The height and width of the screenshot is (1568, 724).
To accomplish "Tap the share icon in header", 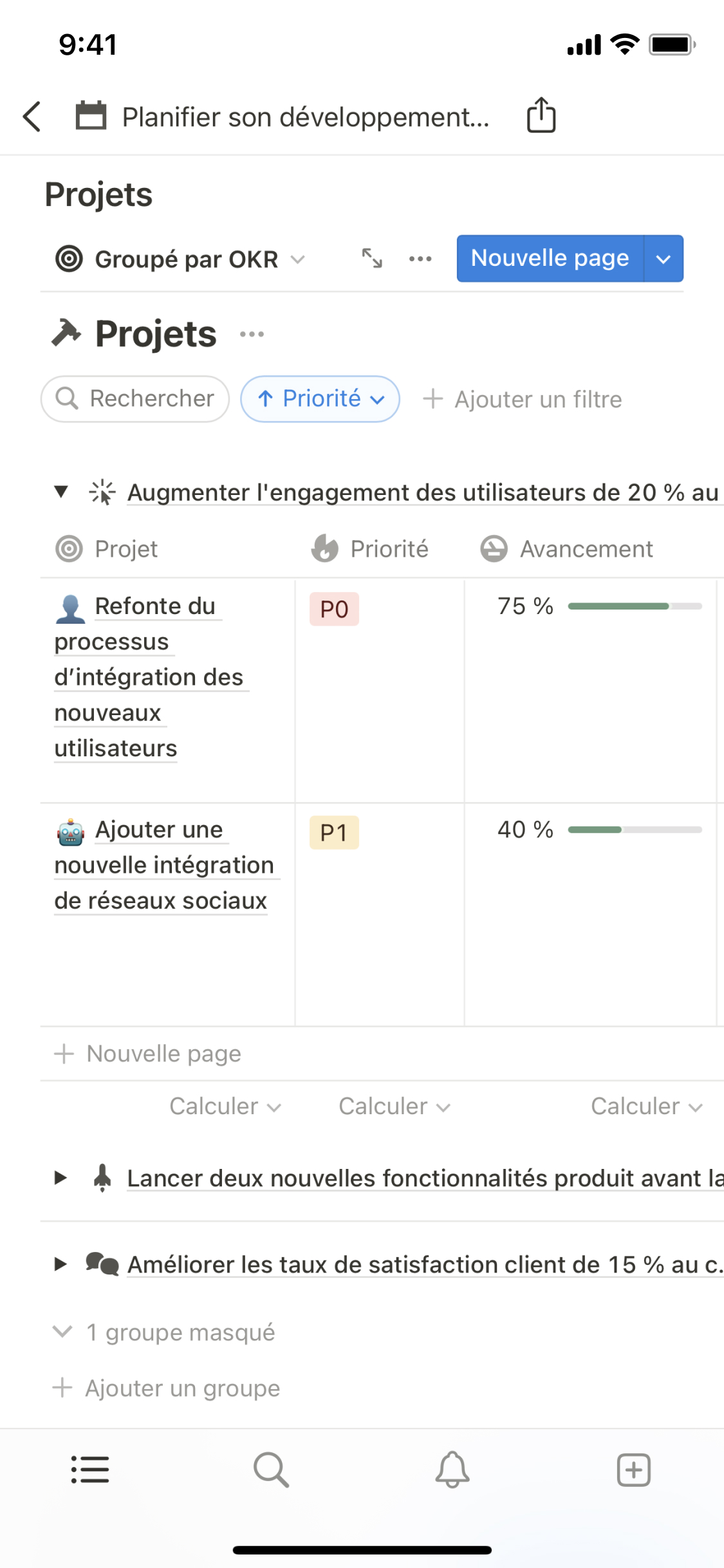I will tap(541, 116).
